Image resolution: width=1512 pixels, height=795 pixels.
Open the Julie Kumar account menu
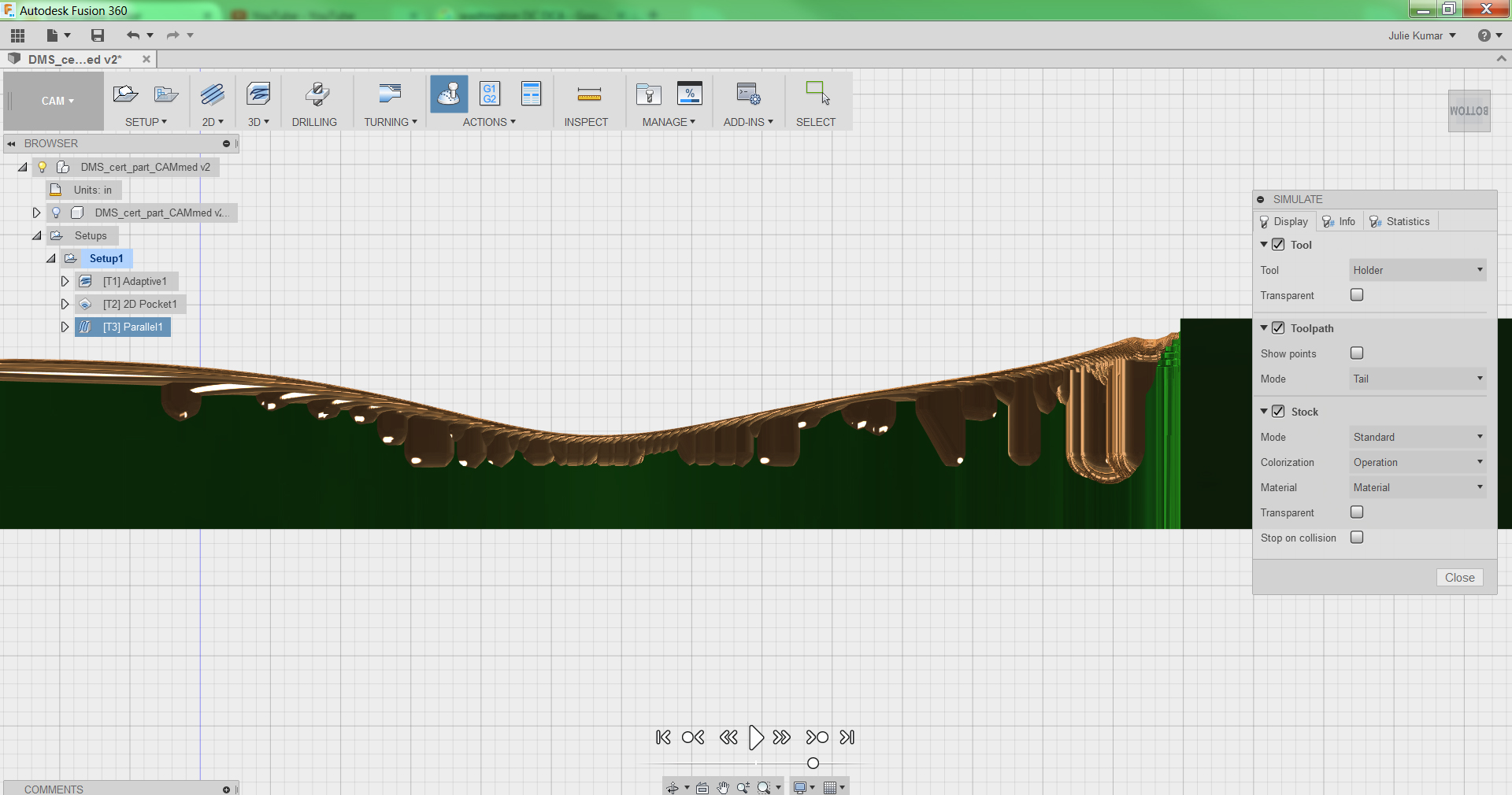tap(1421, 35)
